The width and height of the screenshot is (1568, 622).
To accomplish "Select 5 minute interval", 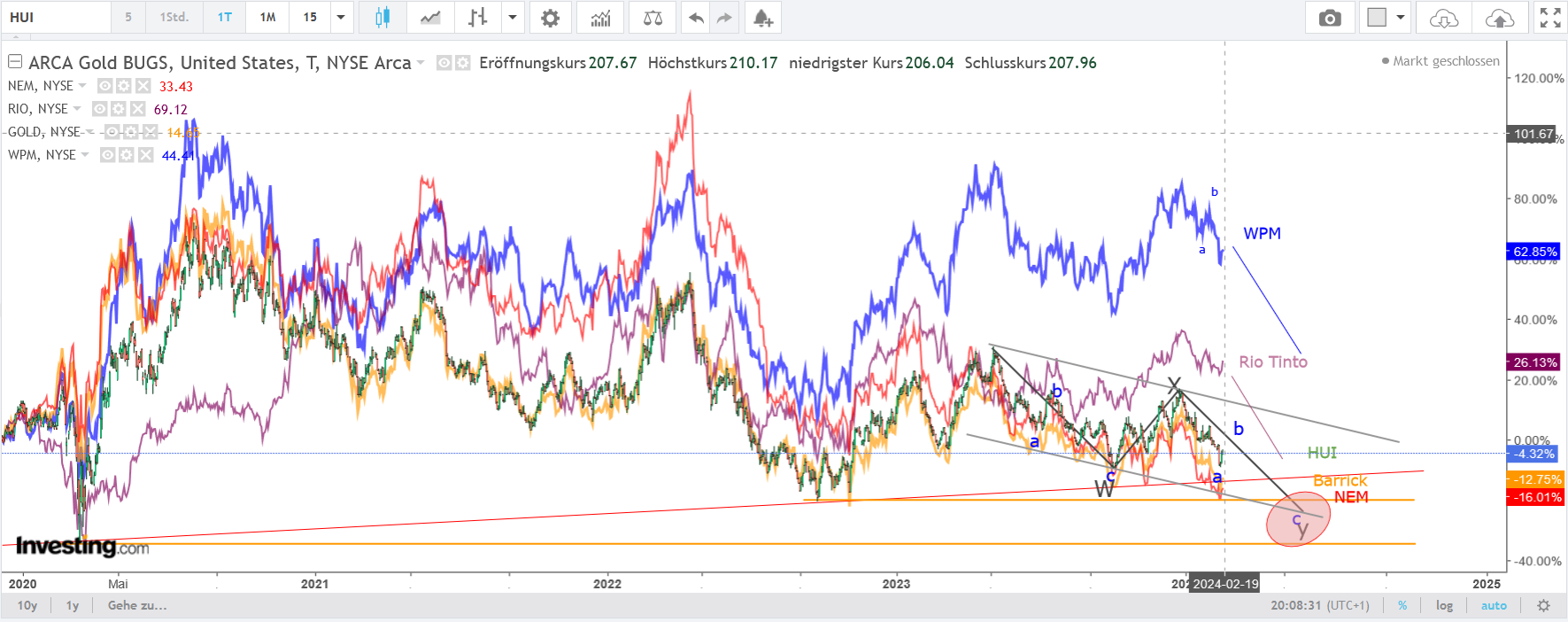I will point(128,18).
